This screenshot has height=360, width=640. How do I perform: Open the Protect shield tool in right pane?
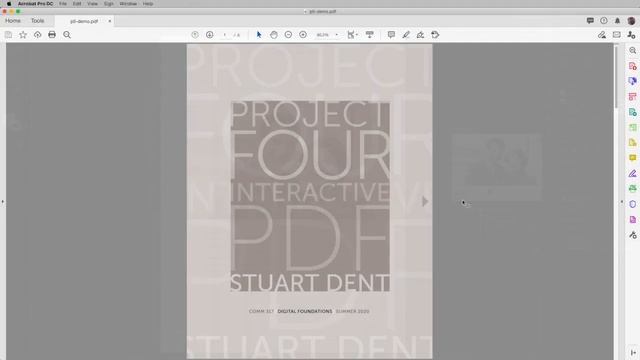(x=633, y=204)
